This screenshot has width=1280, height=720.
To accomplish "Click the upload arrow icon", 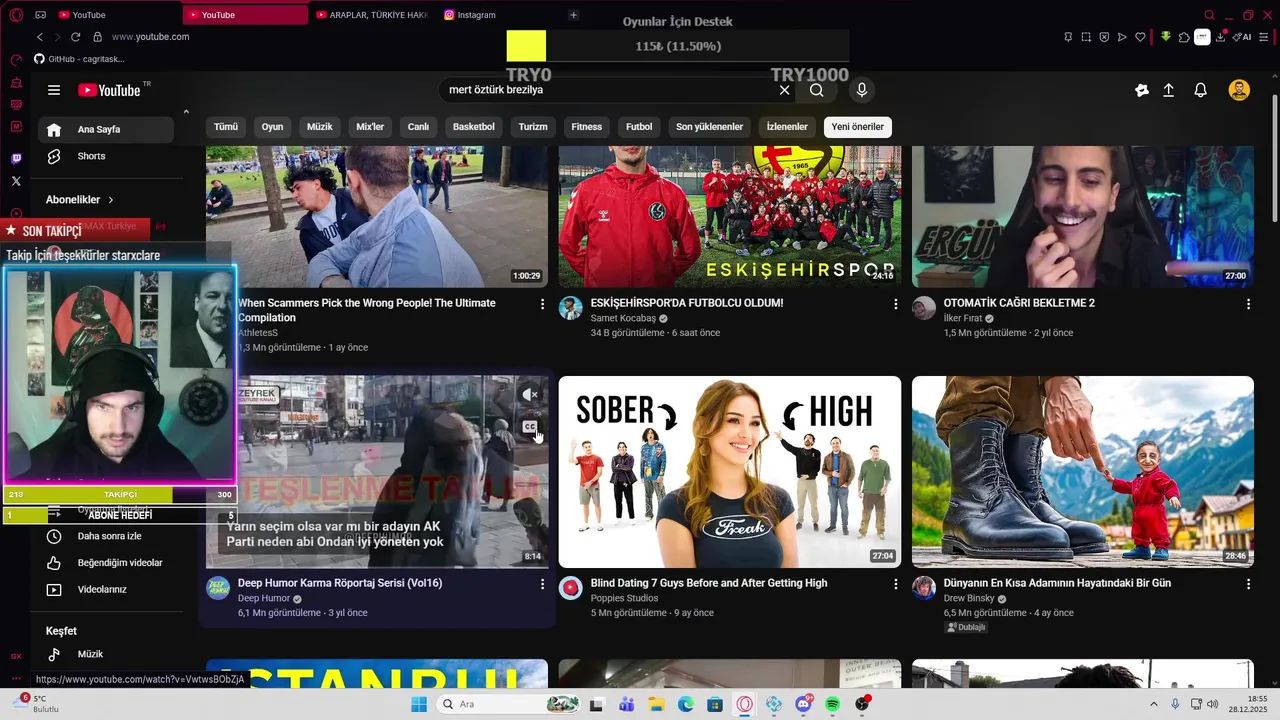I will pyautogui.click(x=1168, y=90).
